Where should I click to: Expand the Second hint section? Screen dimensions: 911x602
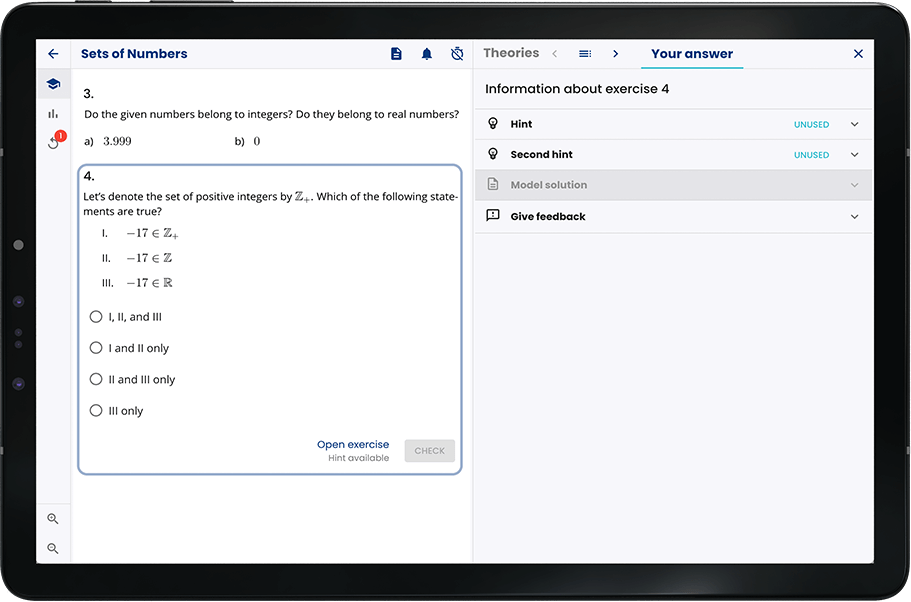point(670,154)
